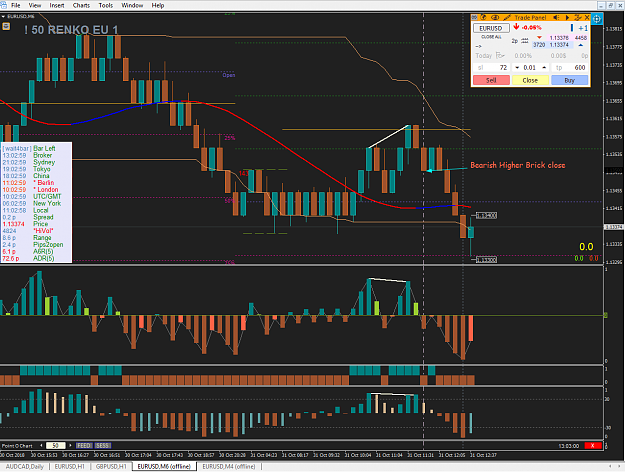This screenshot has height=472, width=625.
Task: Click the red down arrow trend indicator
Action: coord(516,27)
